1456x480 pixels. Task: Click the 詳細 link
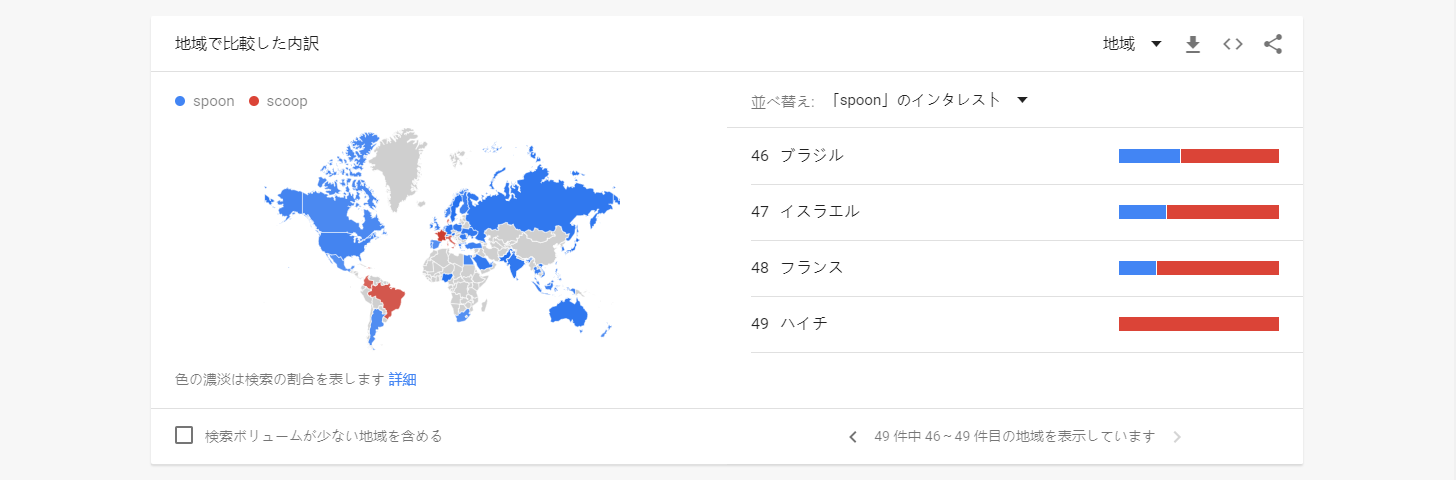pos(402,379)
